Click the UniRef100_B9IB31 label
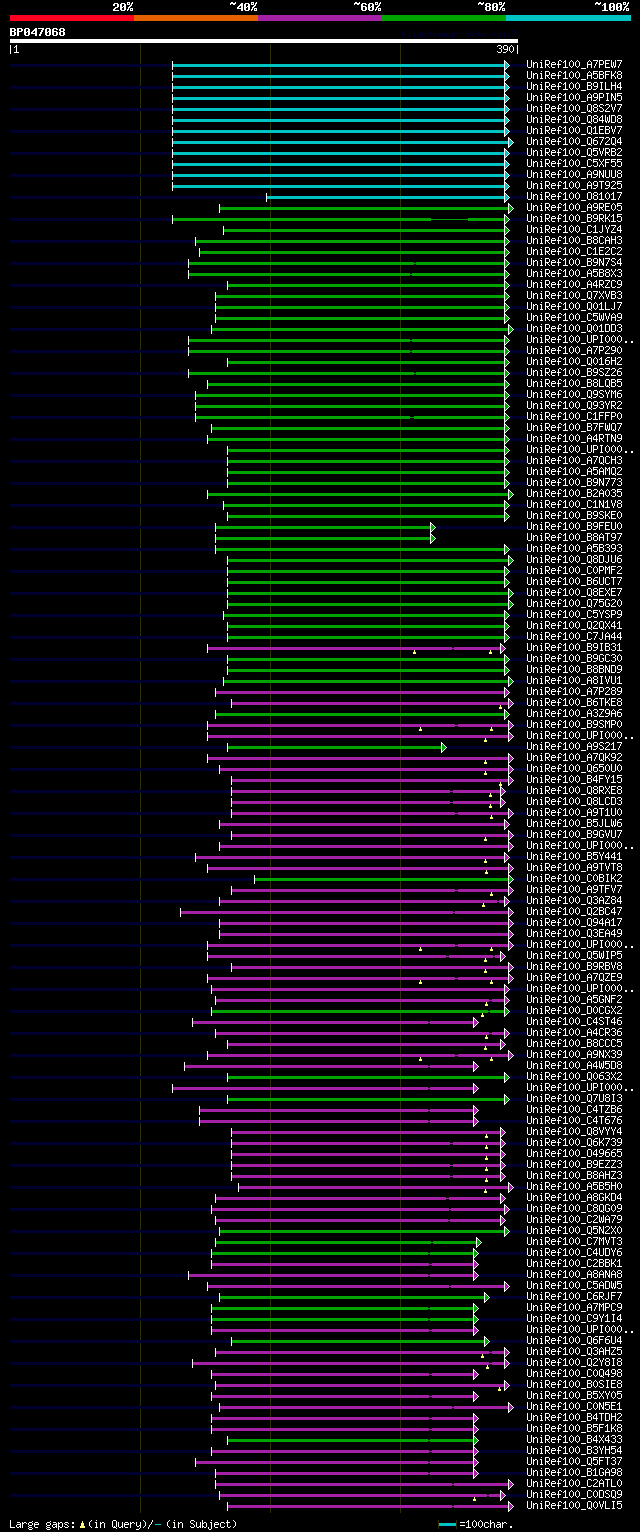 click(x=574, y=647)
